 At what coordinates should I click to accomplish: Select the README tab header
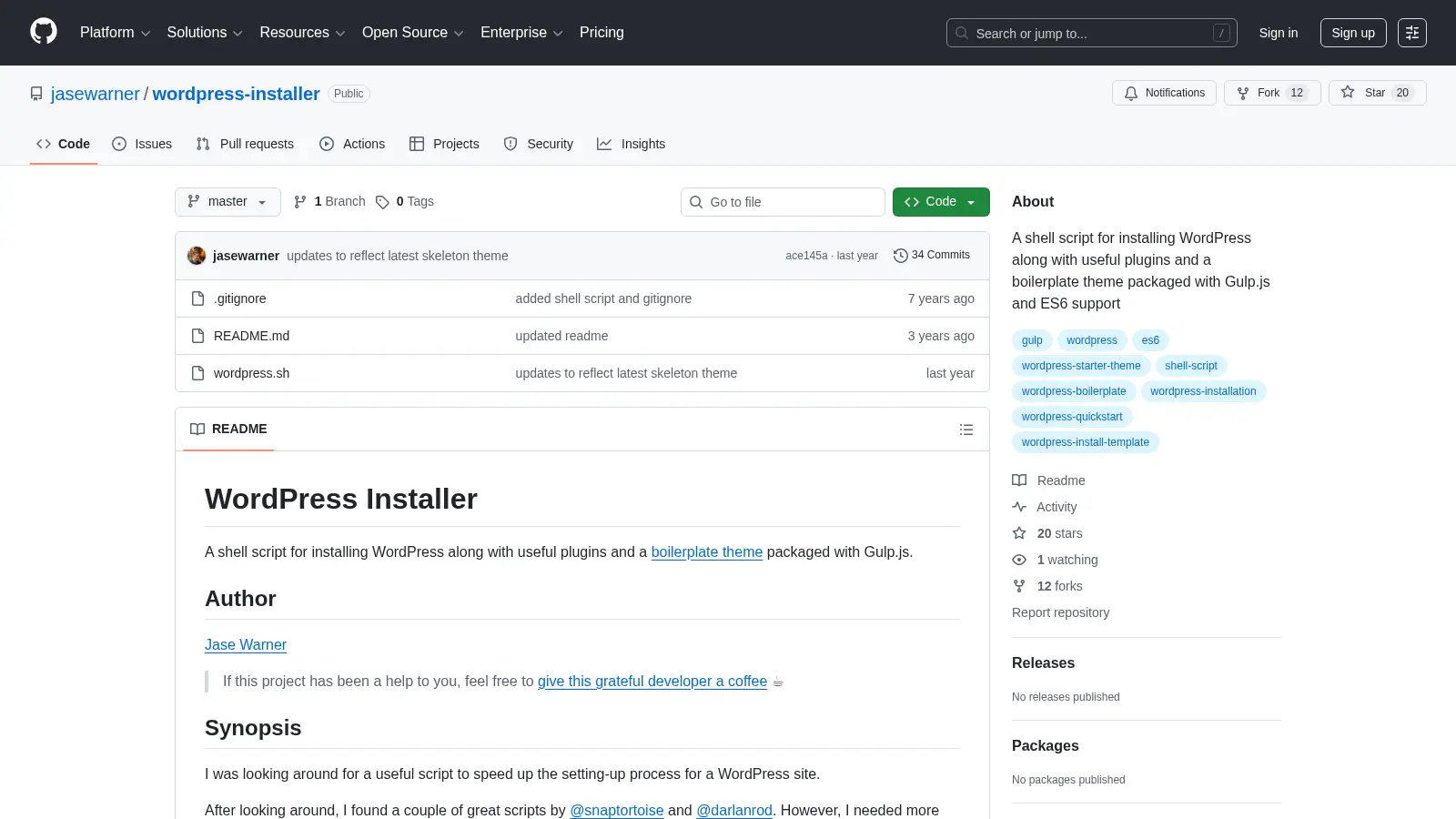pos(228,429)
